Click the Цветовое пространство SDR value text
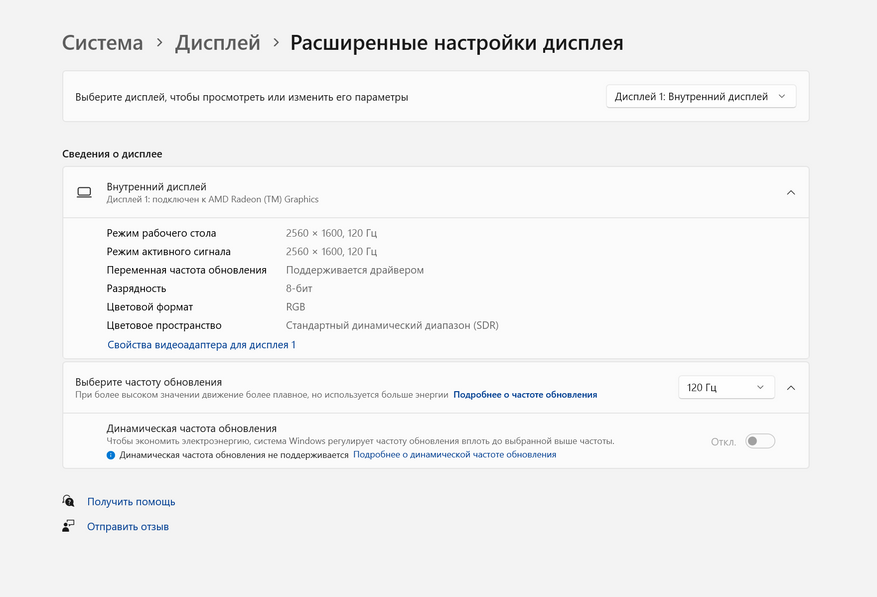The width and height of the screenshot is (877, 597). coord(391,326)
